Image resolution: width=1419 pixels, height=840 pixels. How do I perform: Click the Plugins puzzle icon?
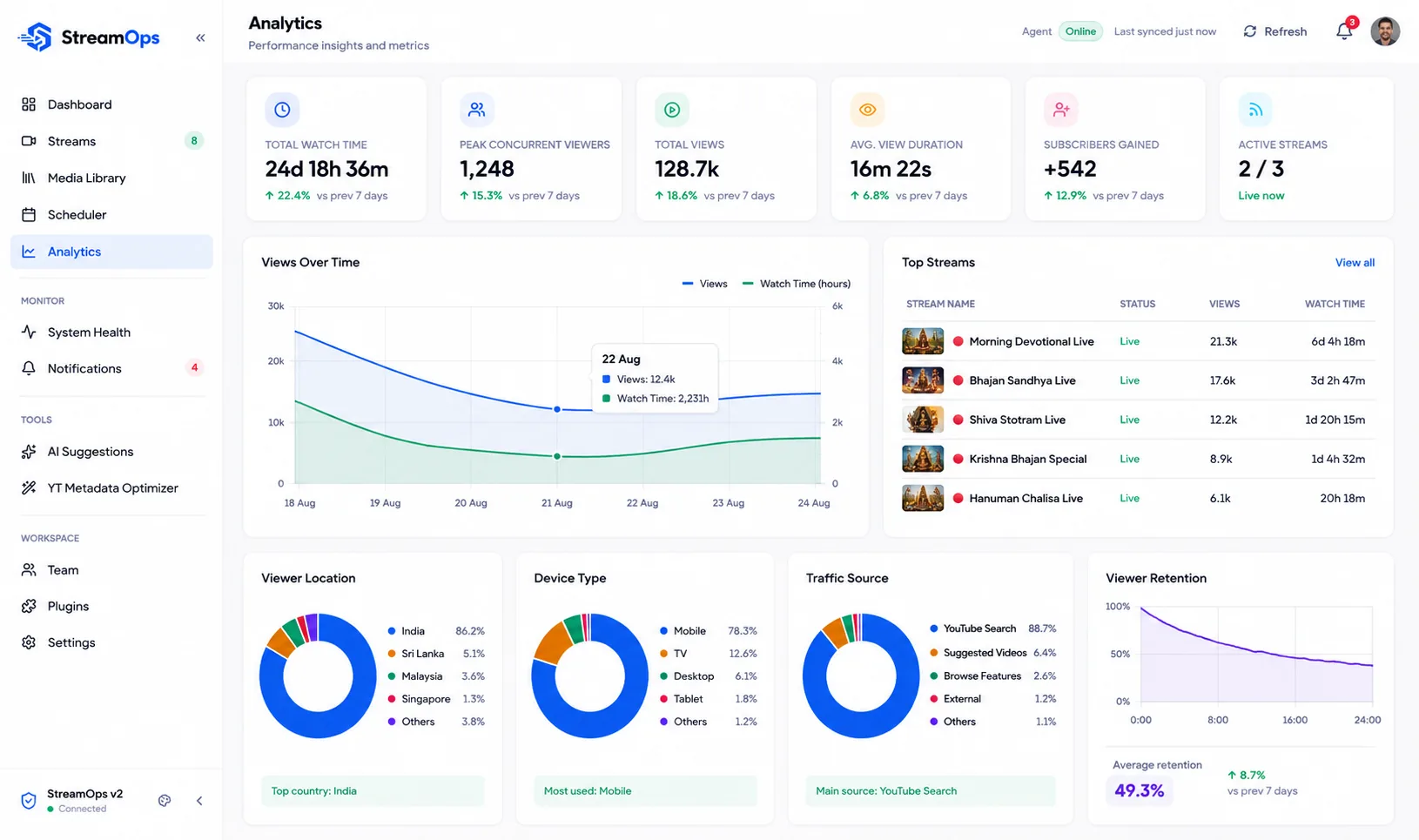pyautogui.click(x=29, y=606)
